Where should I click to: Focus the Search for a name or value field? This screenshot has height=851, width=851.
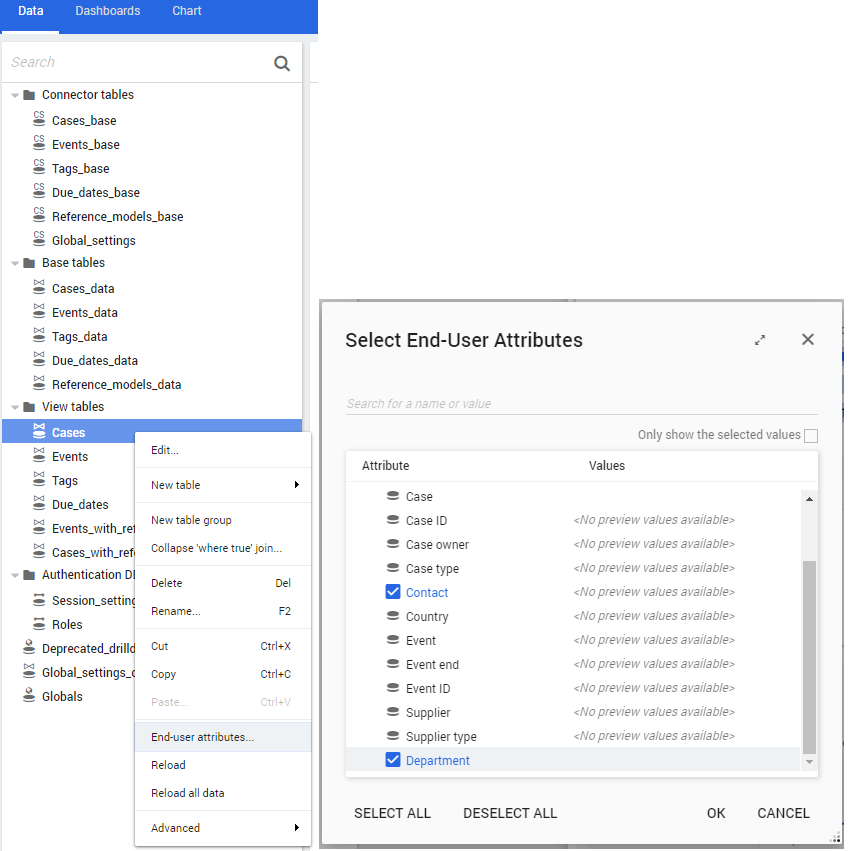[x=581, y=404]
